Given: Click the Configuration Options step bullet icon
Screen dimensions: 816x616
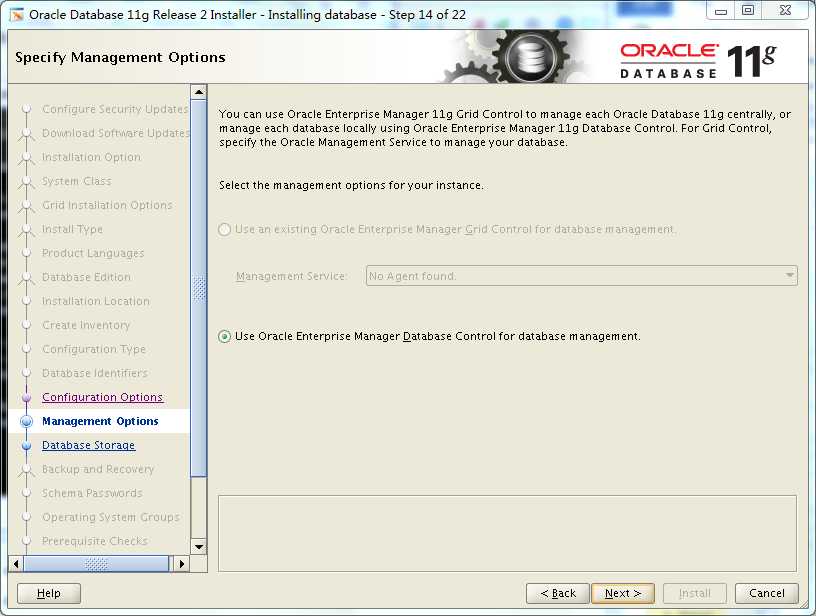Looking at the screenshot, I should (x=27, y=397).
